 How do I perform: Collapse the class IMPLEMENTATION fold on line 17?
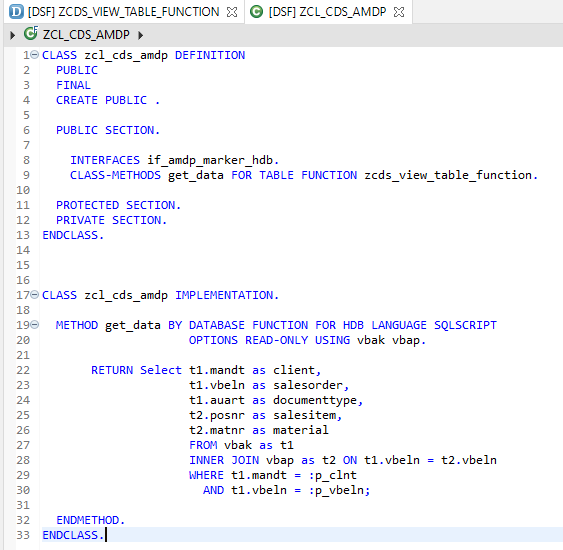tap(35, 295)
